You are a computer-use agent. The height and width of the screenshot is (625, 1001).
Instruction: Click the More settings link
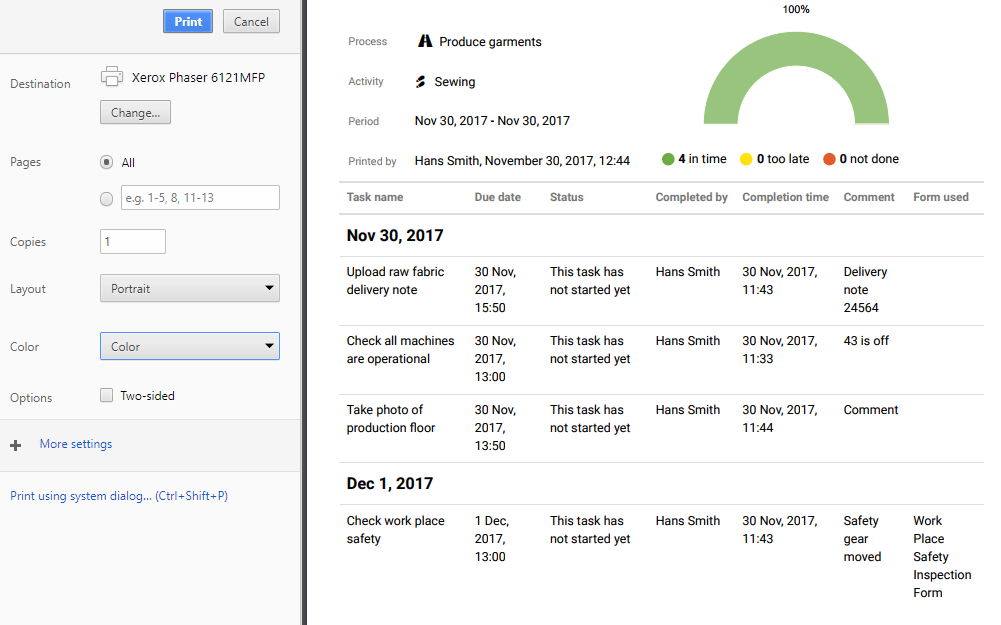pyautogui.click(x=76, y=444)
